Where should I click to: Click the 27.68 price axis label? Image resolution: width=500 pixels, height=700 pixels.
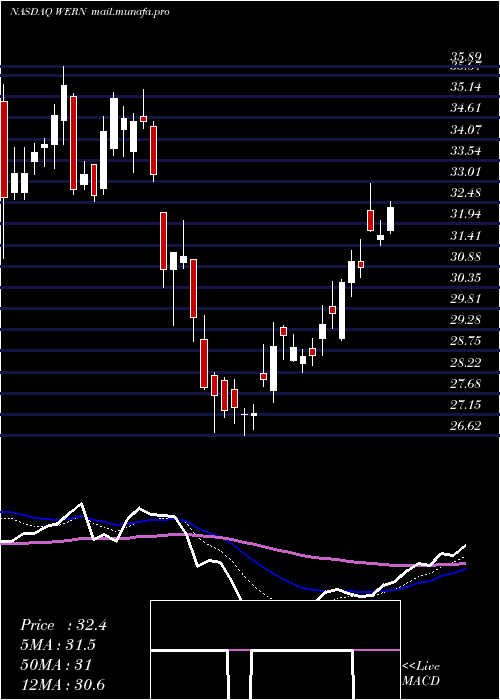point(466,383)
